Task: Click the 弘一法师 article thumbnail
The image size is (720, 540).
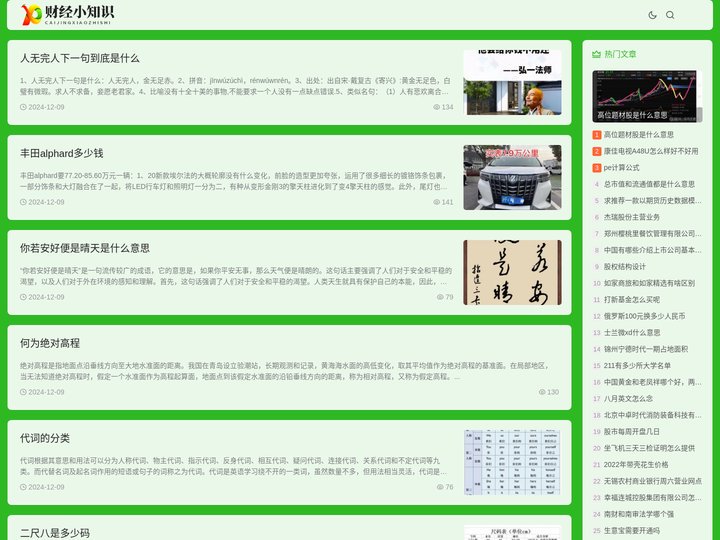Action: pos(512,83)
